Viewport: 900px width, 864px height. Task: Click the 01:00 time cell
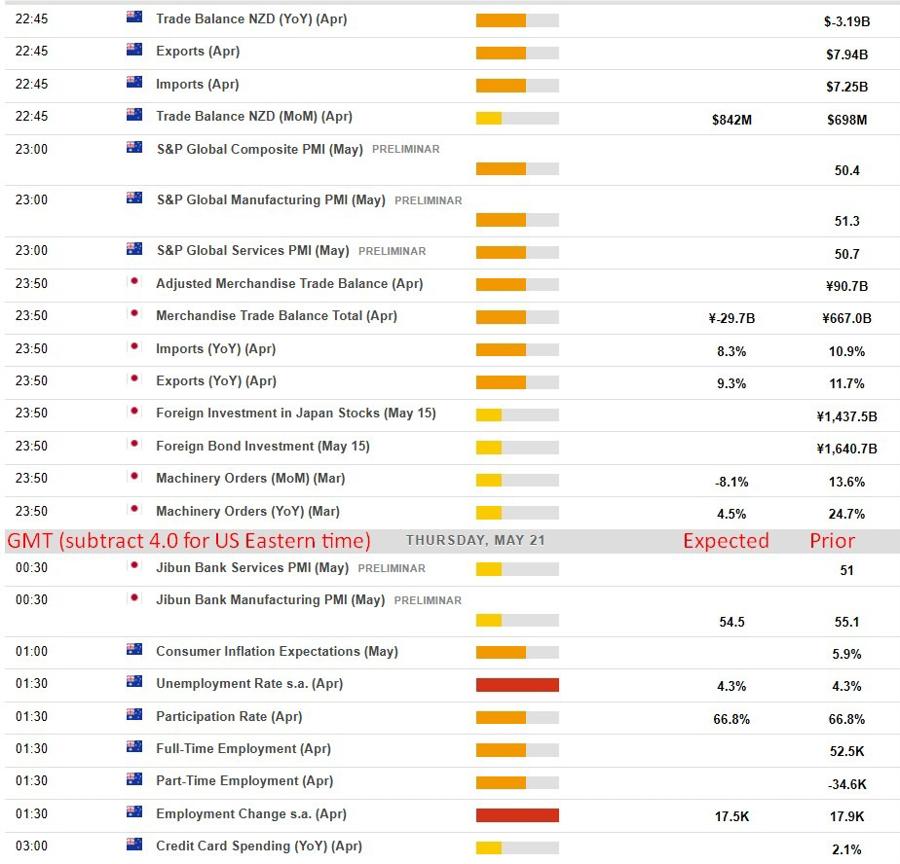tap(32, 652)
